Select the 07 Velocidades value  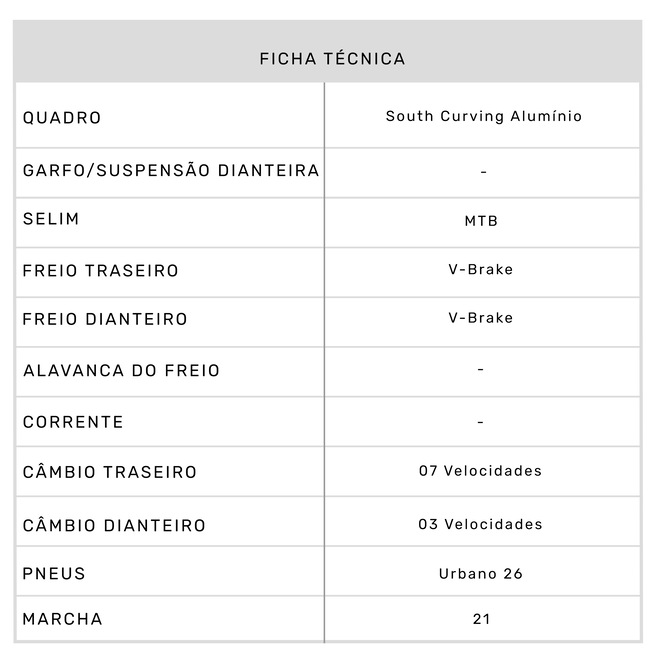480,471
